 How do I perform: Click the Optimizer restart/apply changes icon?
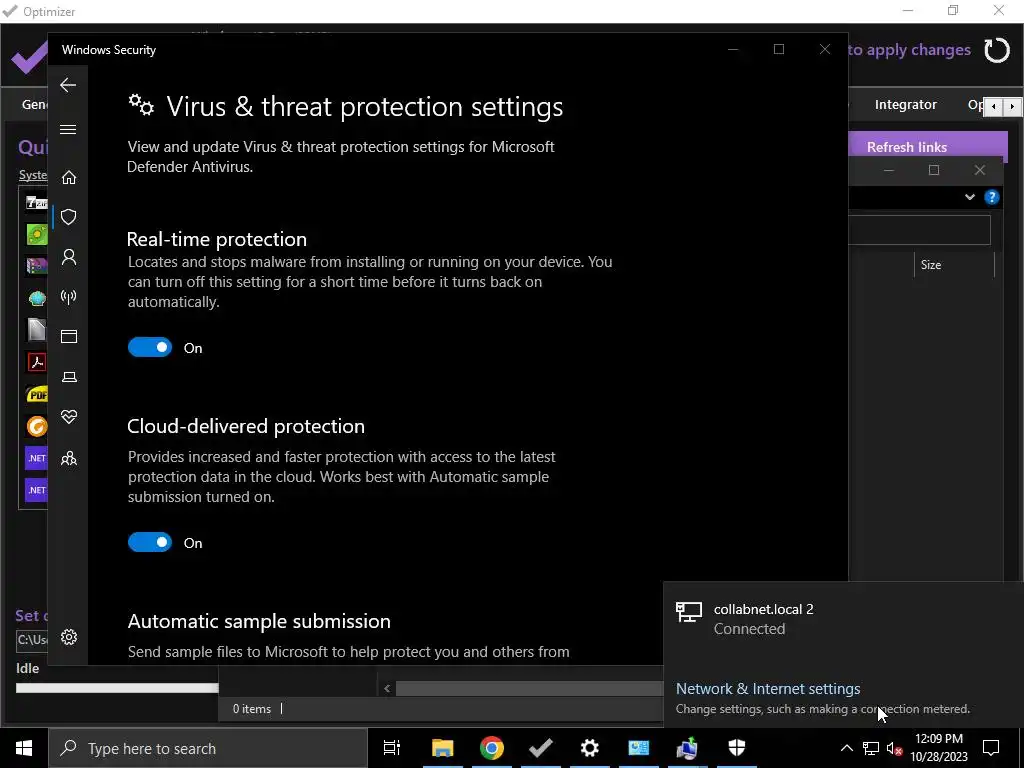click(997, 50)
